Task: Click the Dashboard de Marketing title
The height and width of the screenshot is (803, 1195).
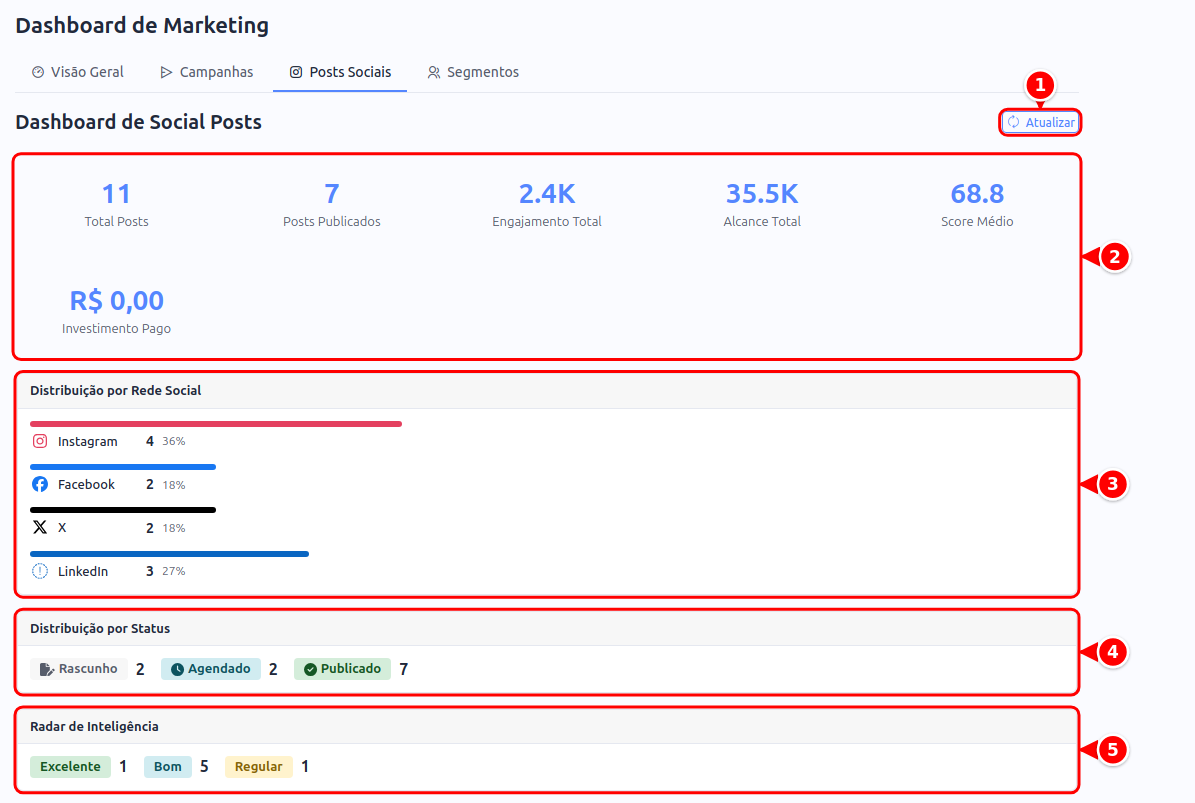Action: pyautogui.click(x=143, y=26)
